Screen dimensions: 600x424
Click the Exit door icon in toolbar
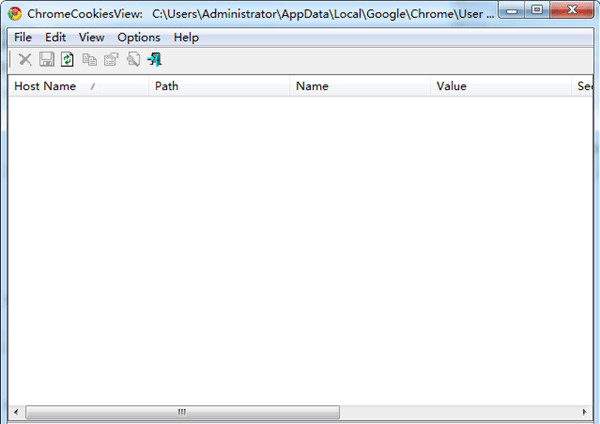(x=155, y=60)
